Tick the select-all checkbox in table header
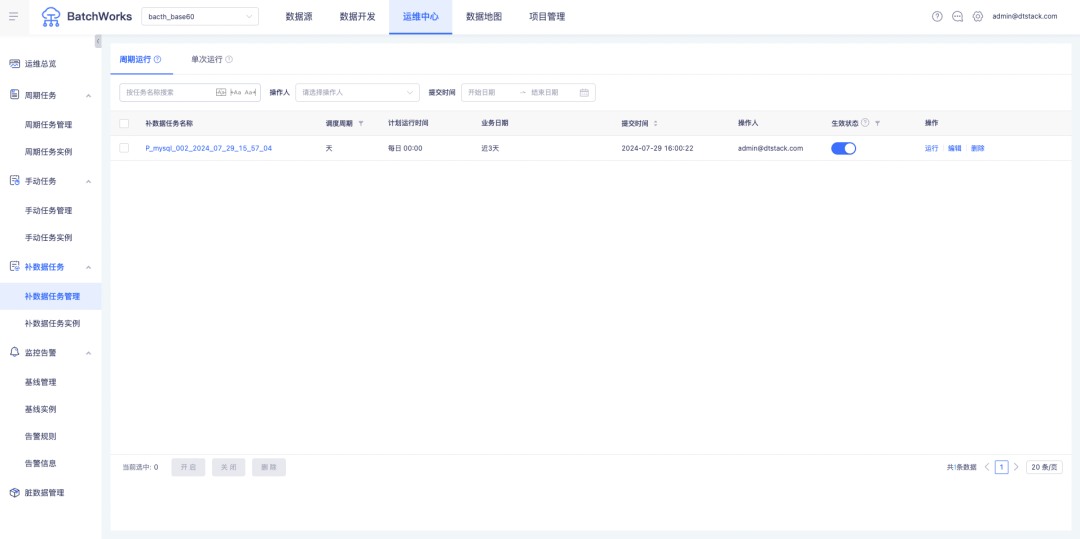Image resolution: width=1080 pixels, height=539 pixels. tap(124, 123)
